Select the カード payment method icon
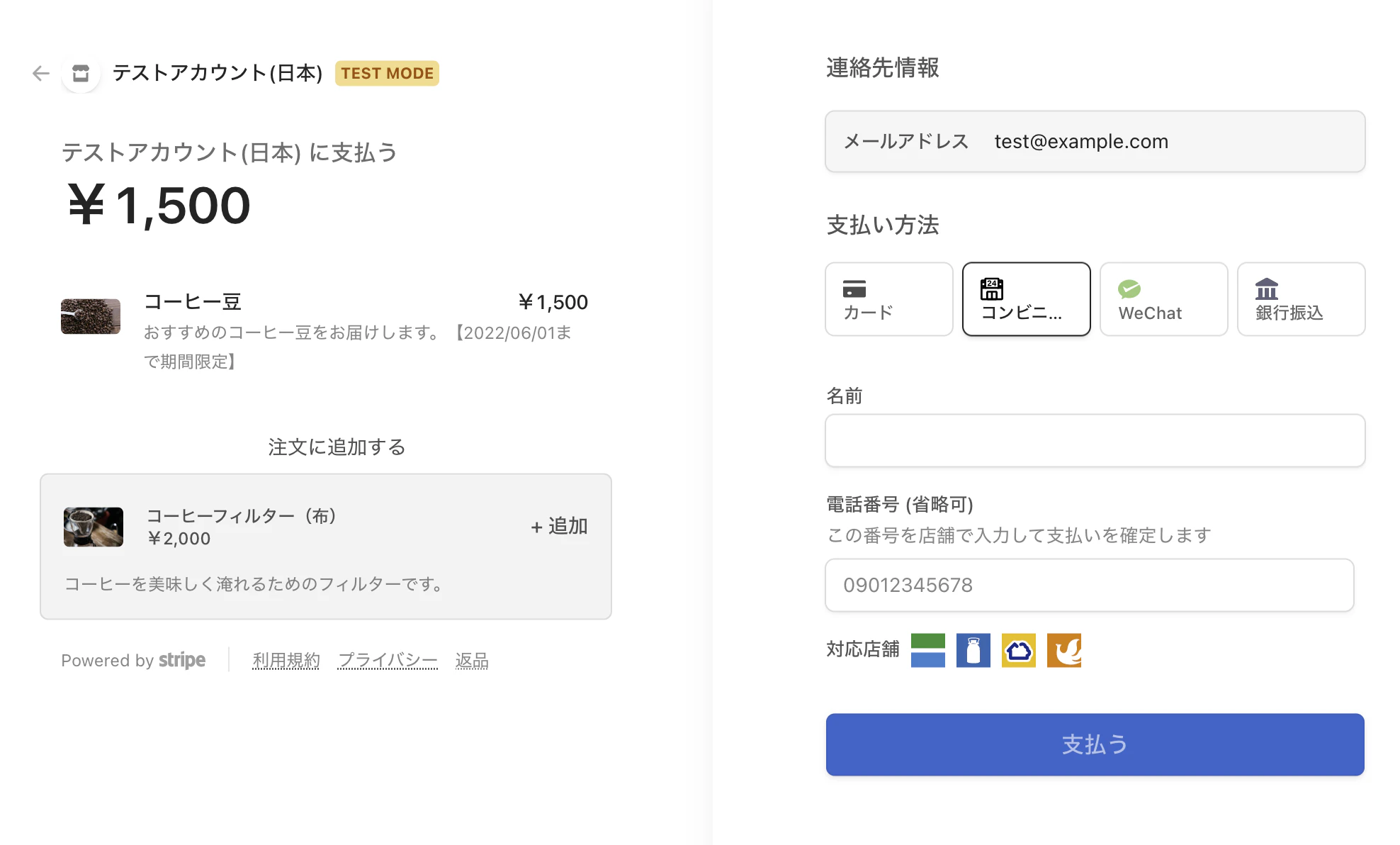This screenshot has width=1400, height=845. 888,298
